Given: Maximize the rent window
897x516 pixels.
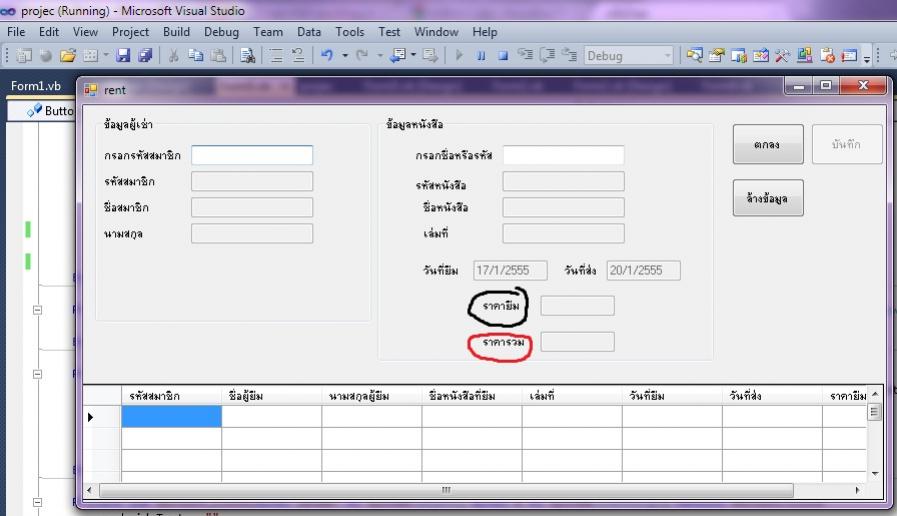Looking at the screenshot, I should 826,85.
